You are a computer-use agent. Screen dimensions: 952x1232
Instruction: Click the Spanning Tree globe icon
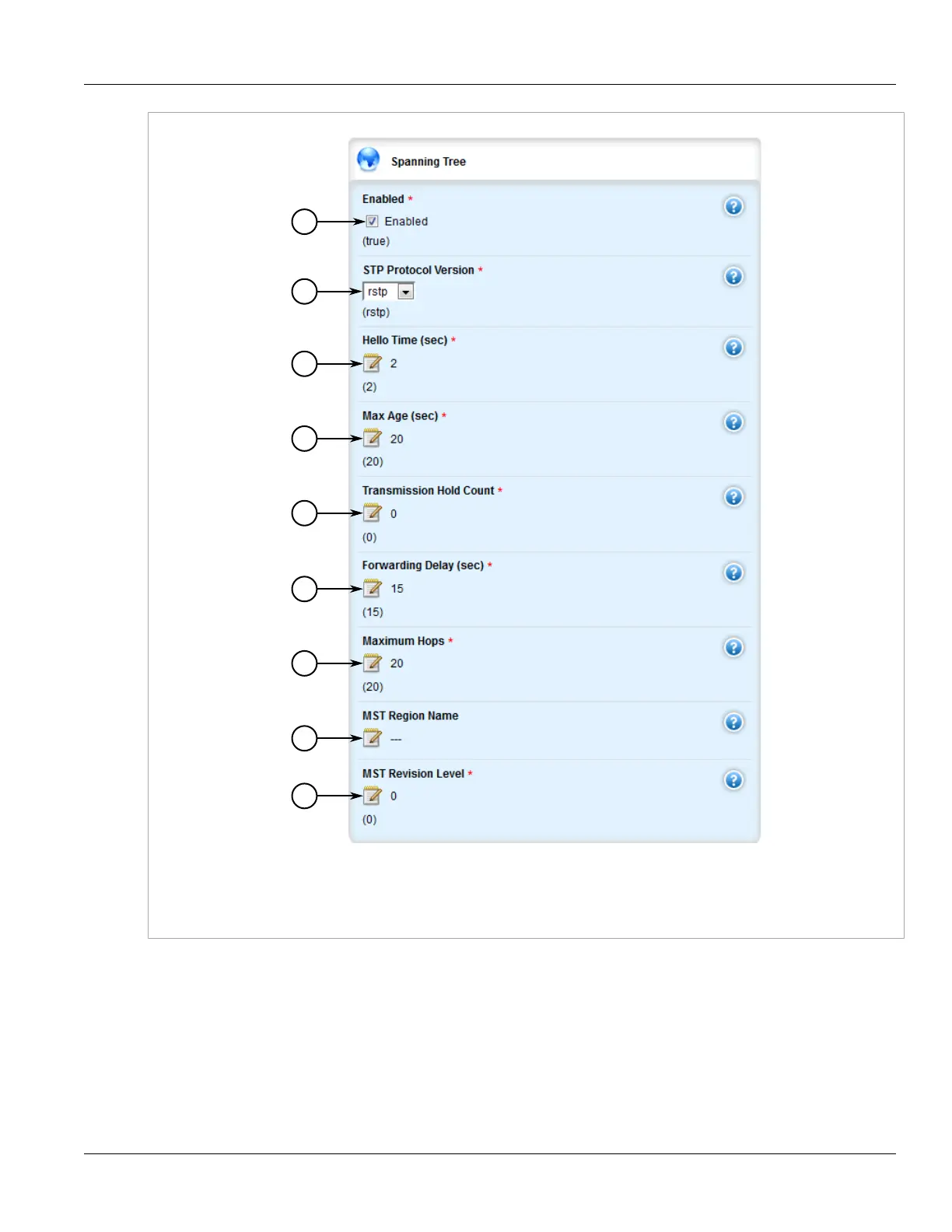click(369, 159)
